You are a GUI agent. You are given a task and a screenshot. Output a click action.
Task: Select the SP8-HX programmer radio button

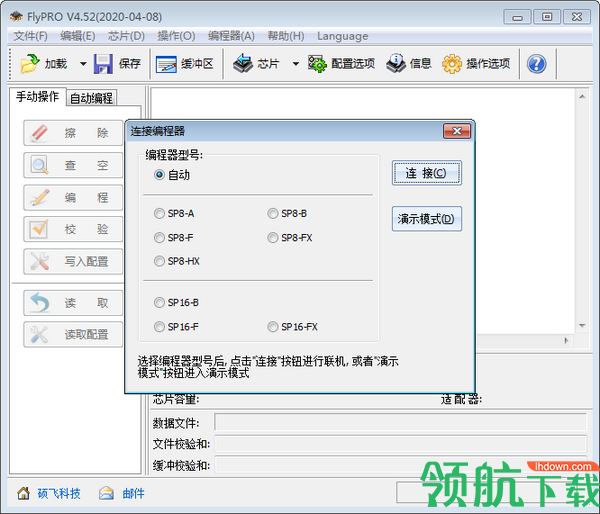(x=159, y=261)
